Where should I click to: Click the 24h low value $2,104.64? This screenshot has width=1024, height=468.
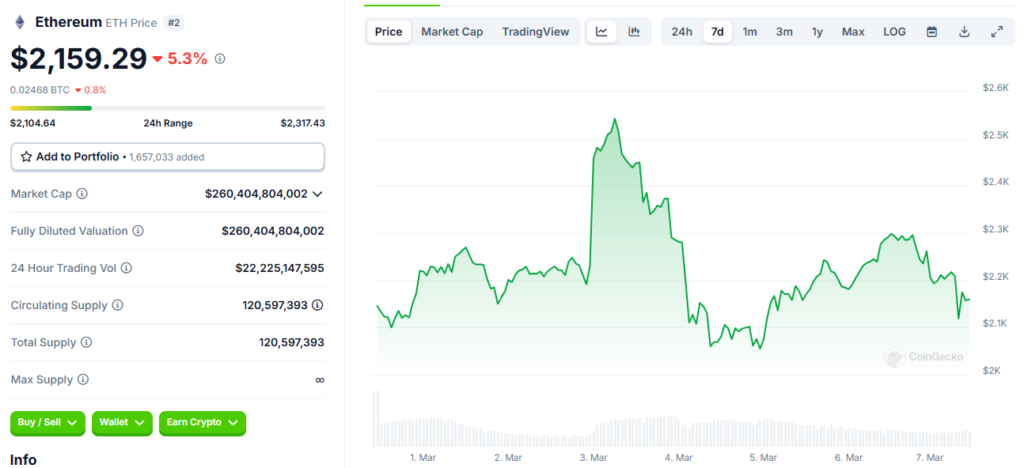33,123
